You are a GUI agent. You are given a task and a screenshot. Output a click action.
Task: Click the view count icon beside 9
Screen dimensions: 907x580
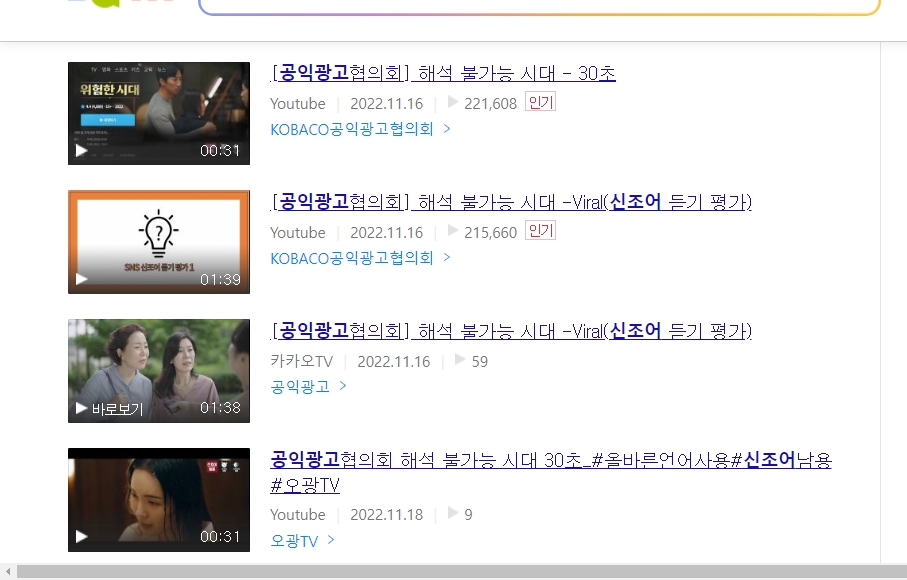pos(453,513)
